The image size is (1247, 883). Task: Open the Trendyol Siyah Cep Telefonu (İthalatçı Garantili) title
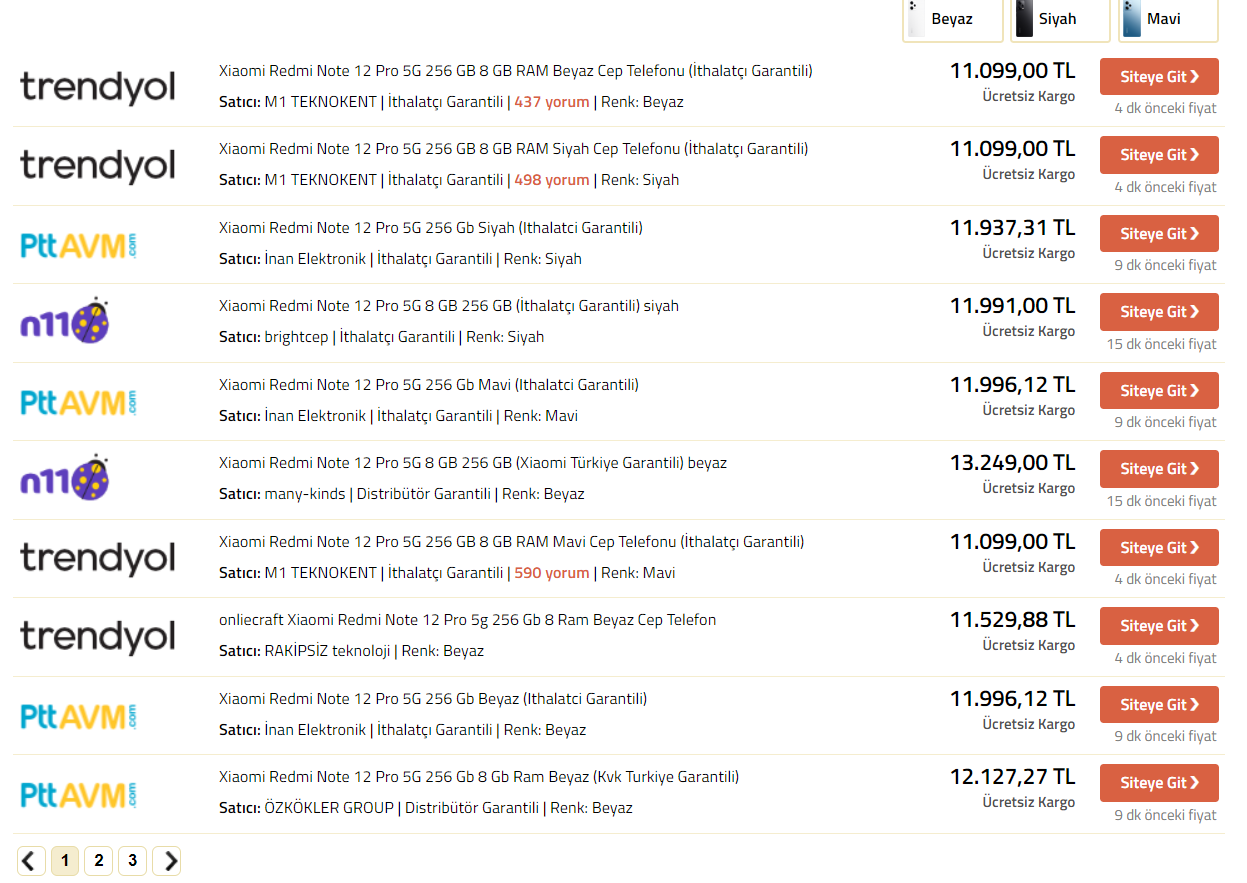pyautogui.click(x=514, y=149)
